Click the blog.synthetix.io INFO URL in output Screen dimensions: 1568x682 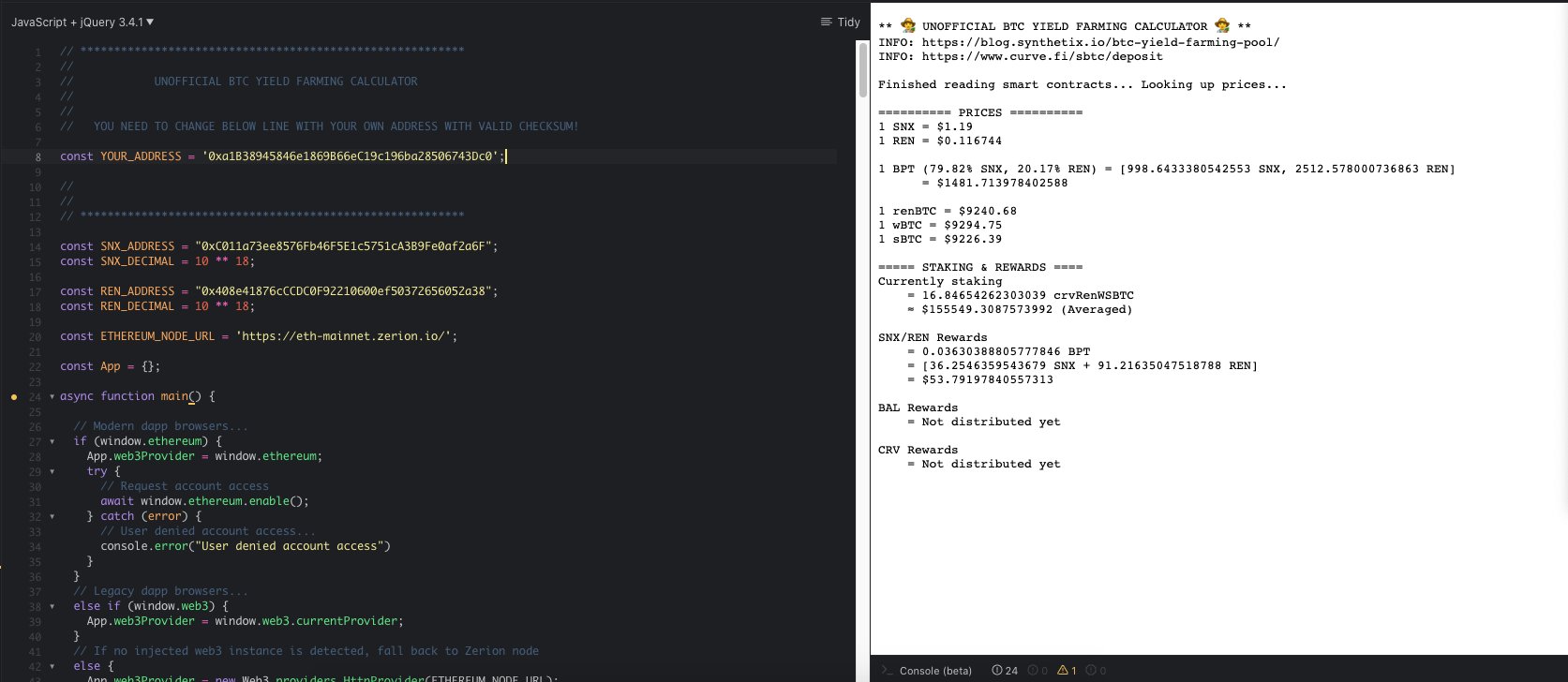coord(1100,42)
